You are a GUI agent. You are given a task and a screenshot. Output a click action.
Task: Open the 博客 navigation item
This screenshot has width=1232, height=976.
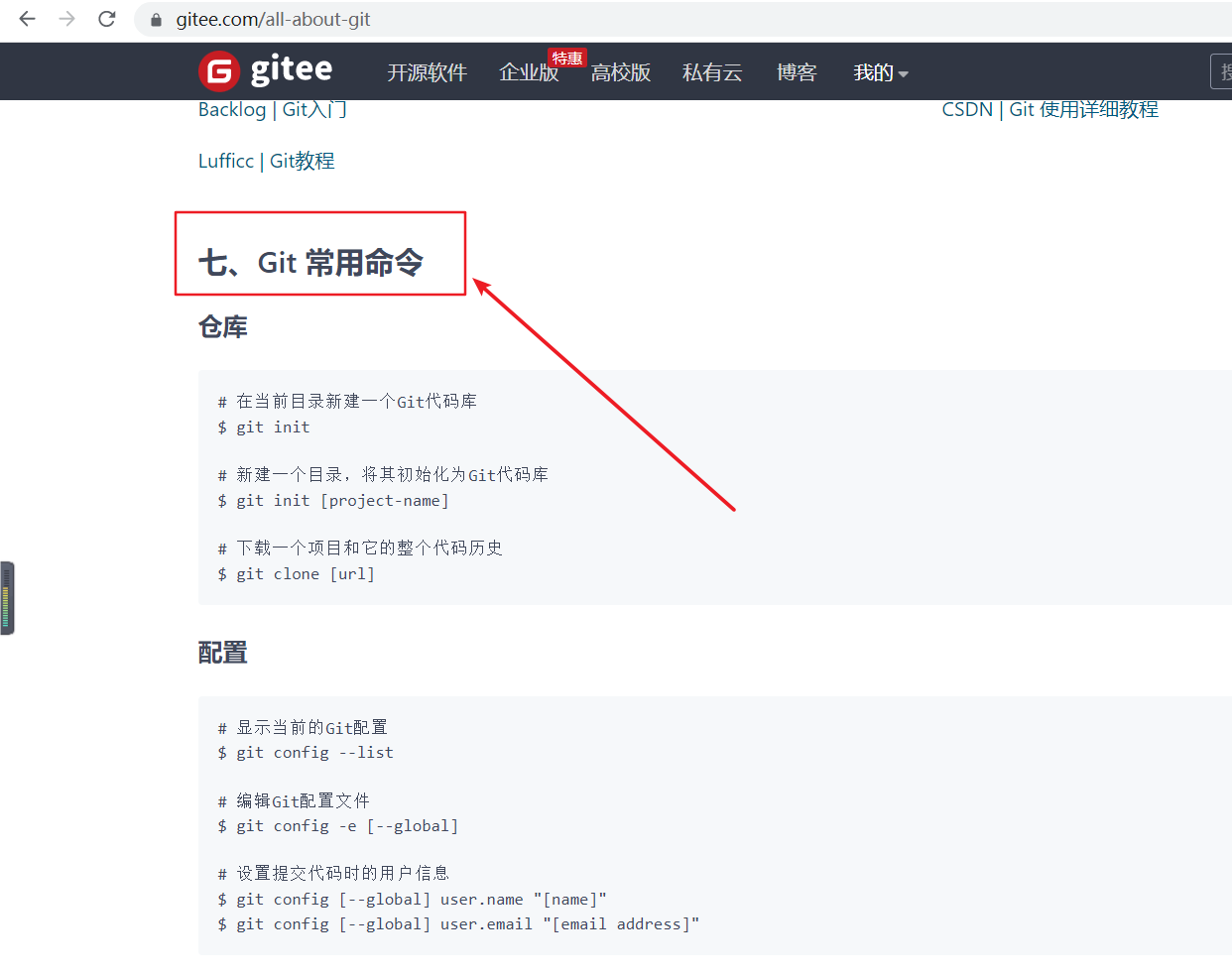(797, 72)
